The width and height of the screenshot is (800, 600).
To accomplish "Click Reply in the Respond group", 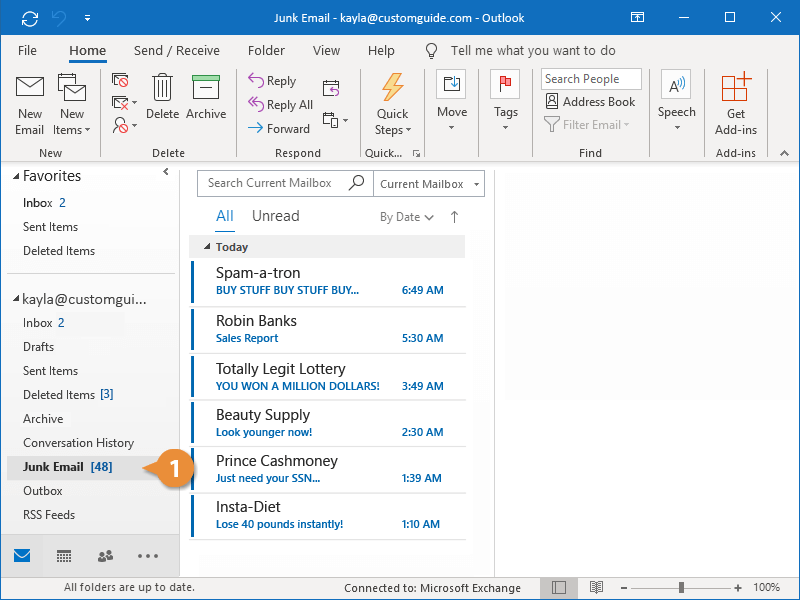I will (272, 81).
